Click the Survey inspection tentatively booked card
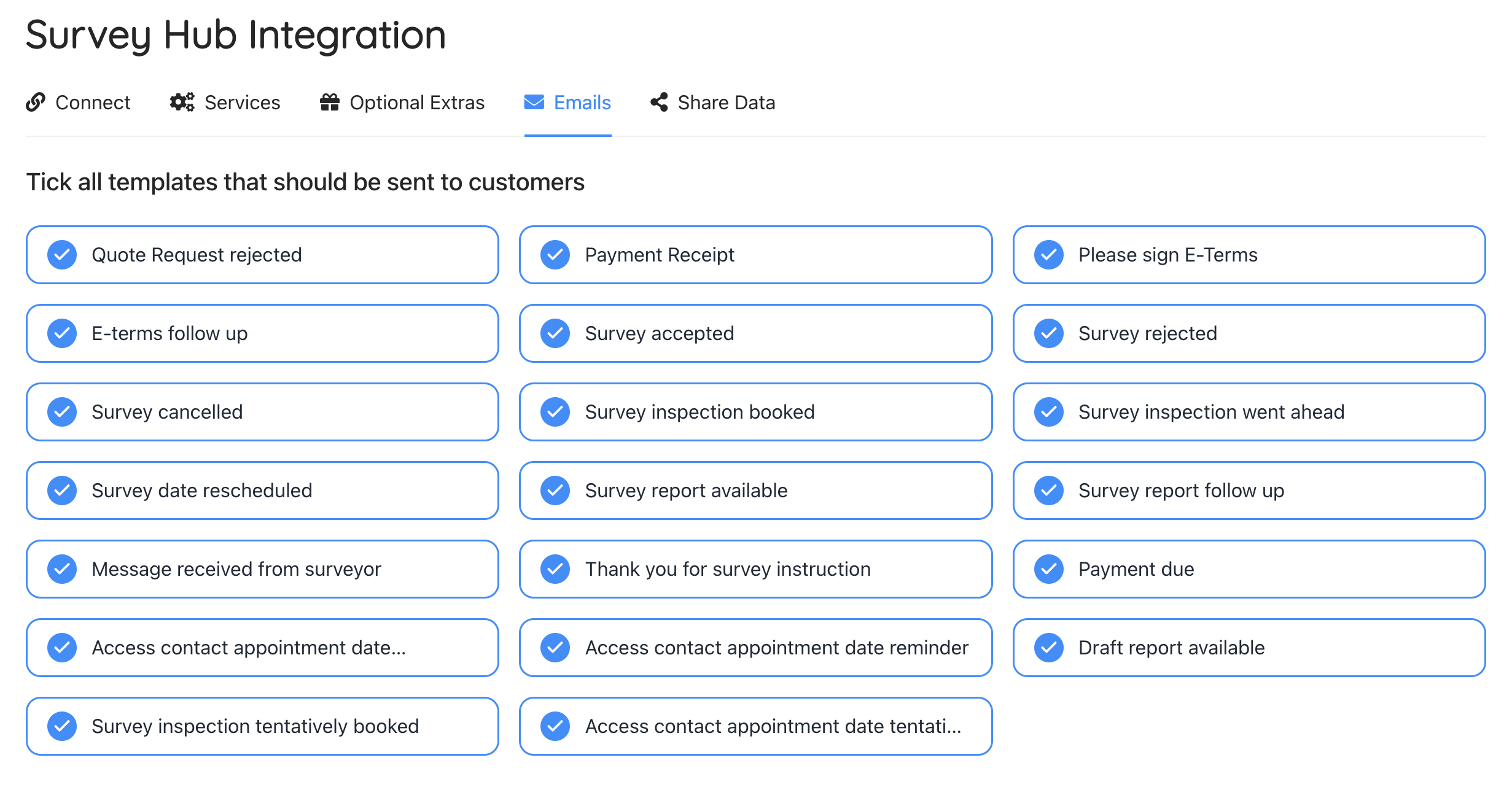 262,726
